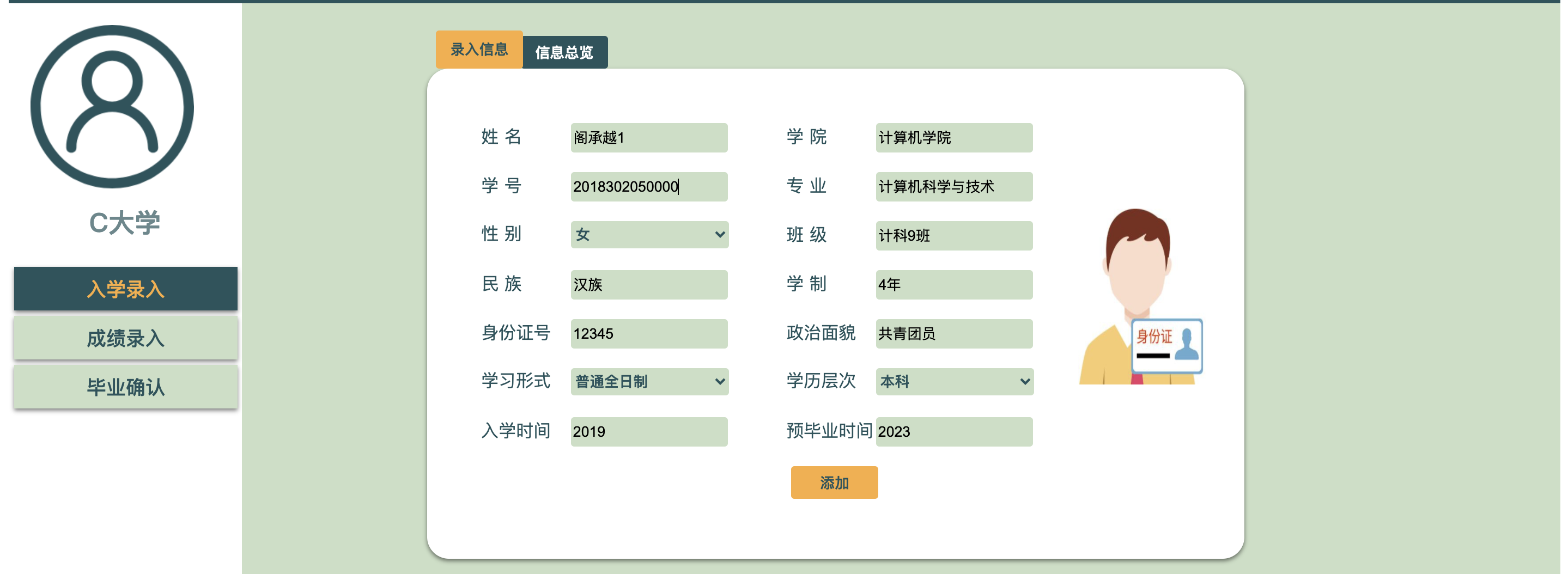Open the 性别 gender dropdown

(649, 235)
